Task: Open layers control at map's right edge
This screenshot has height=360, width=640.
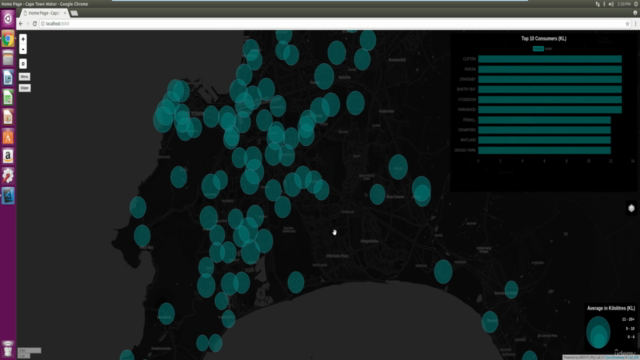Action: [x=631, y=208]
